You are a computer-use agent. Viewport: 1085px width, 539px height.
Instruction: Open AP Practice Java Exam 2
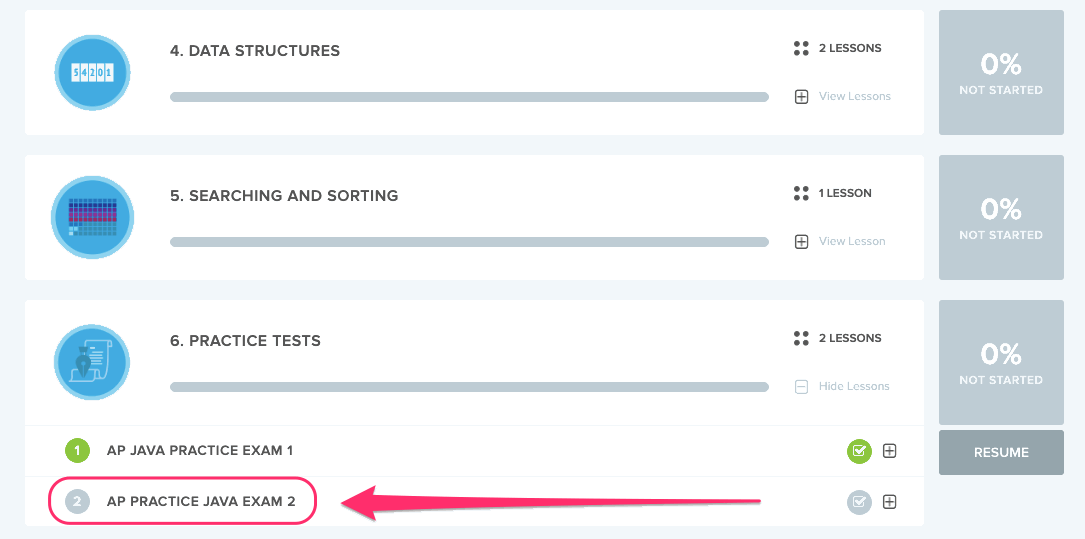pos(201,501)
